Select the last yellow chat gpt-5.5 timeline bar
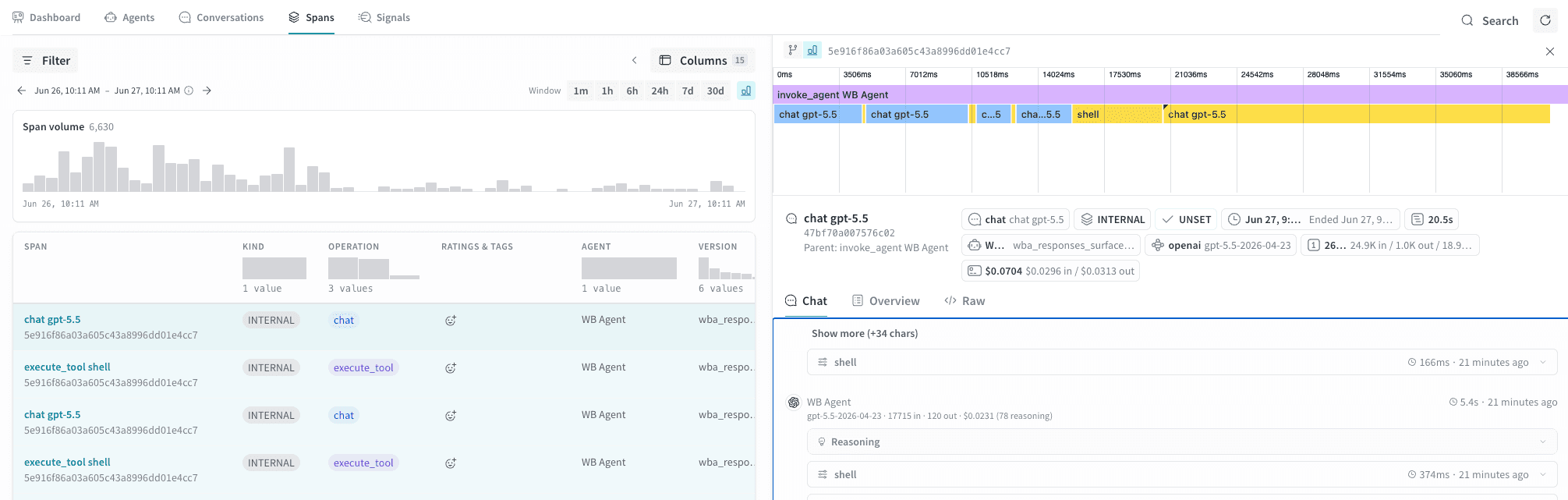This screenshot has width=1568, height=500. (x=1357, y=114)
